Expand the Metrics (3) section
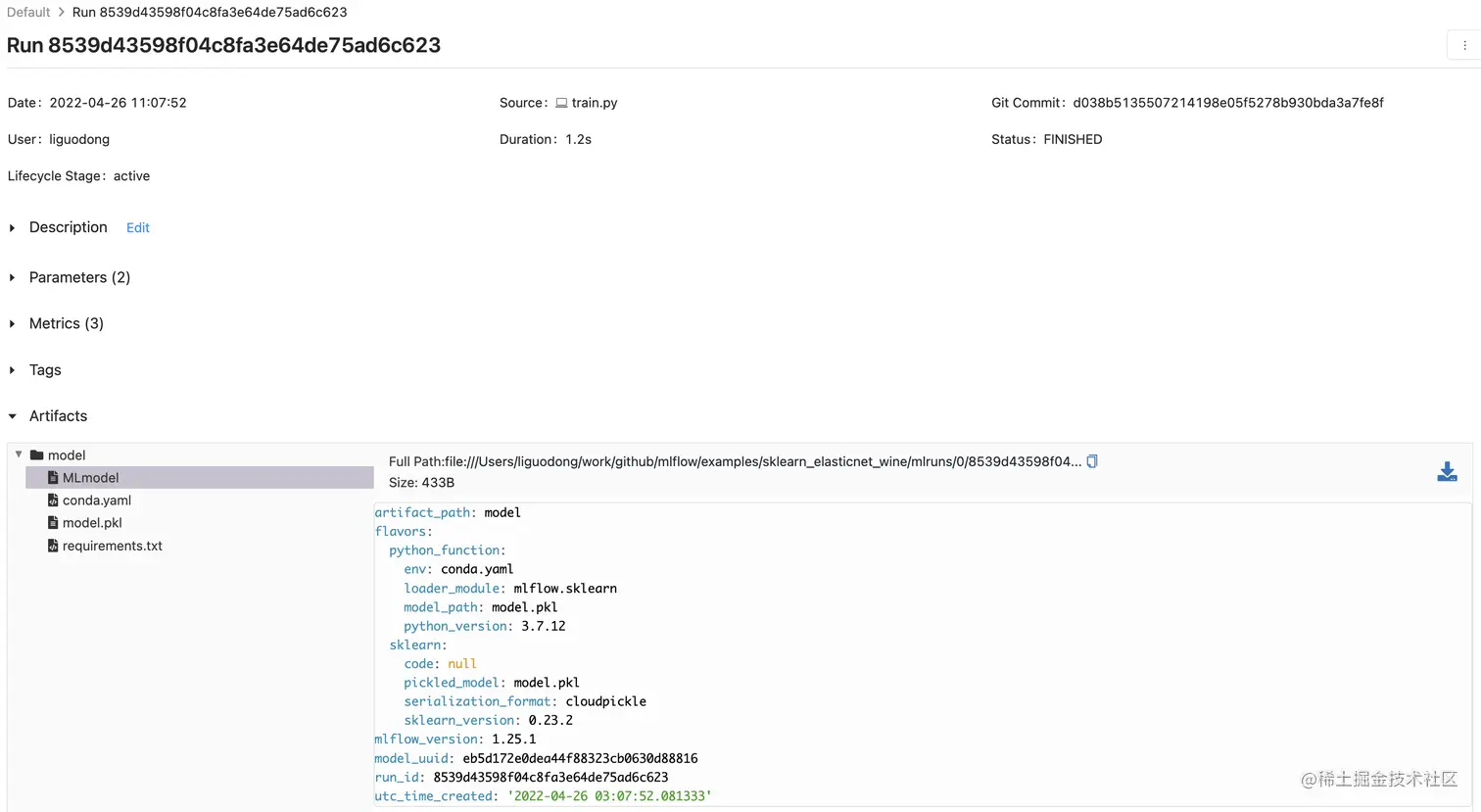The width and height of the screenshot is (1481, 812). [13, 324]
